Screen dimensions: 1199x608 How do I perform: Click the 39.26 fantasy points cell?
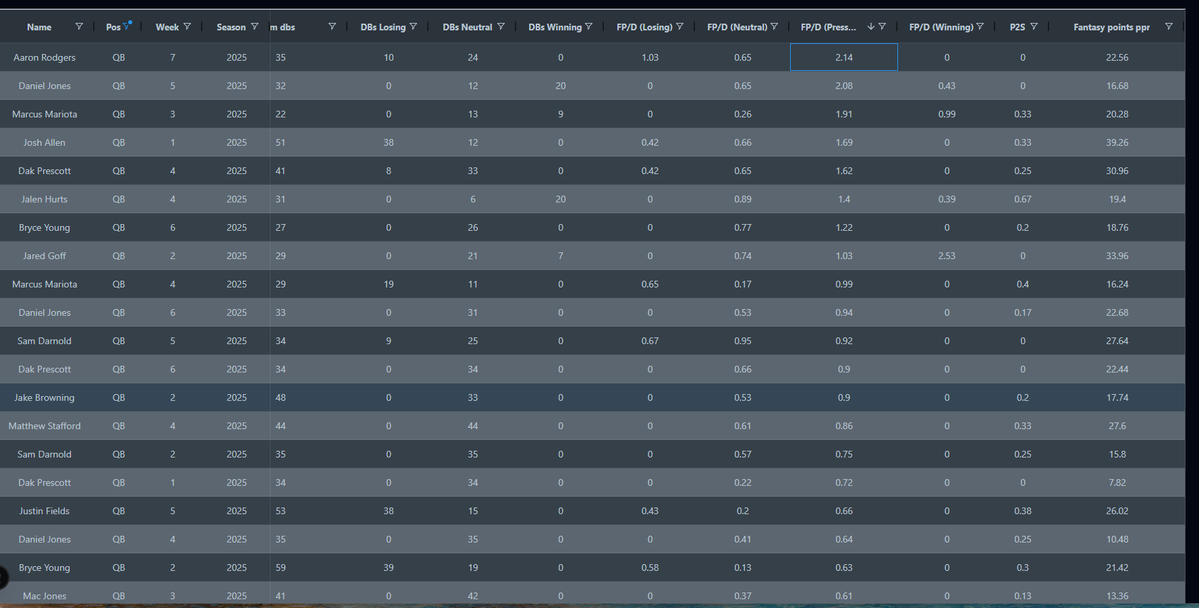(x=1116, y=142)
